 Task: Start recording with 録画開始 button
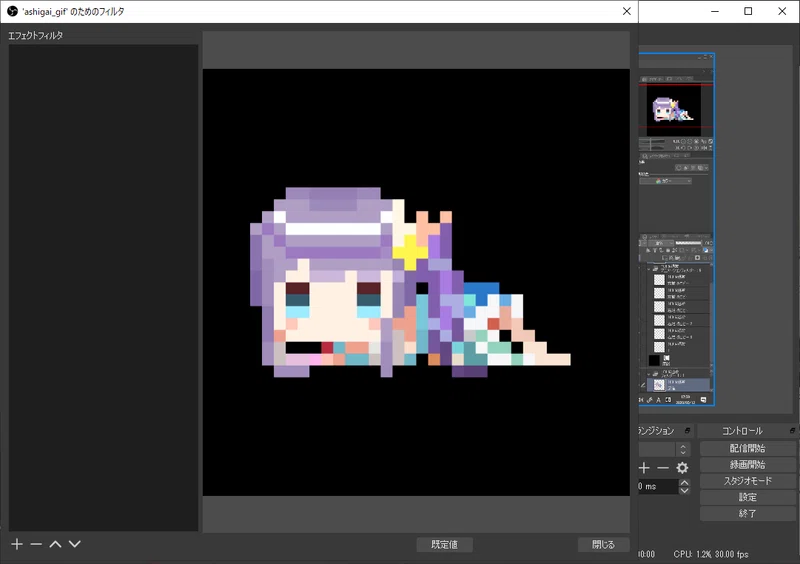click(747, 464)
